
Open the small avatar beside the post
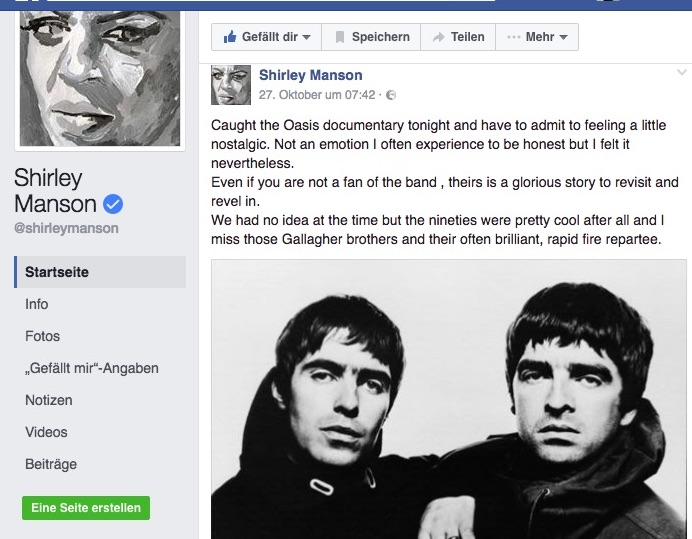tap(231, 85)
